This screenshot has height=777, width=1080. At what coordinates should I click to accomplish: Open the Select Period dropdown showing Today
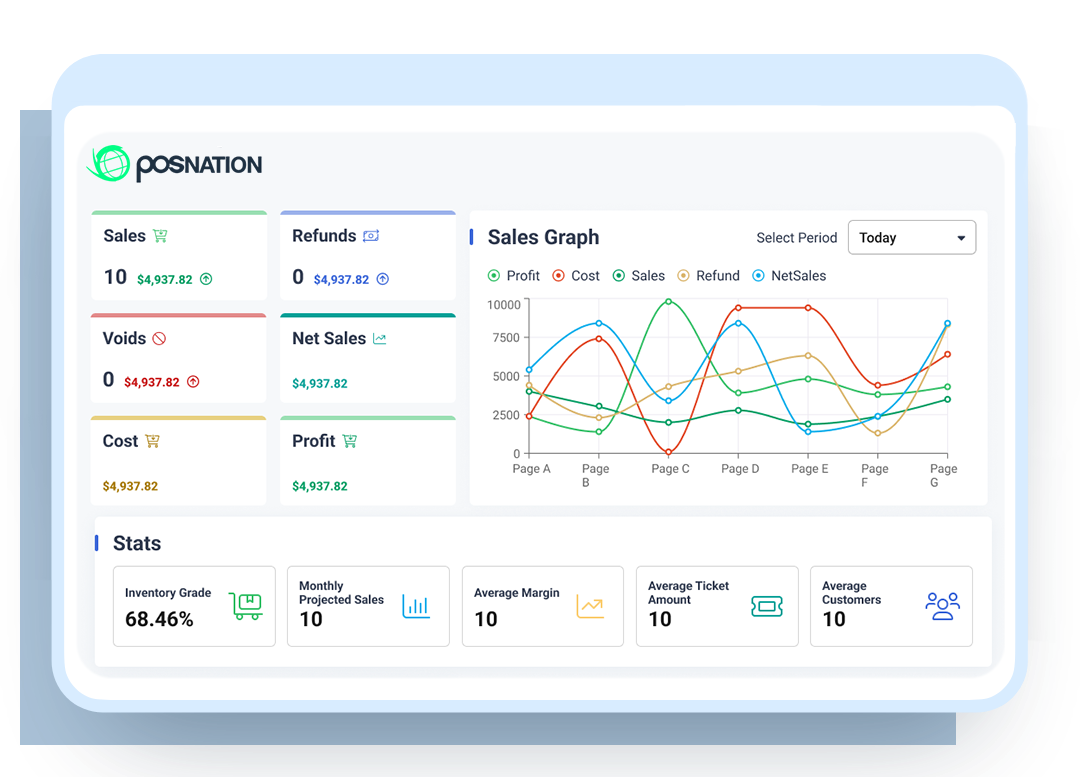912,238
